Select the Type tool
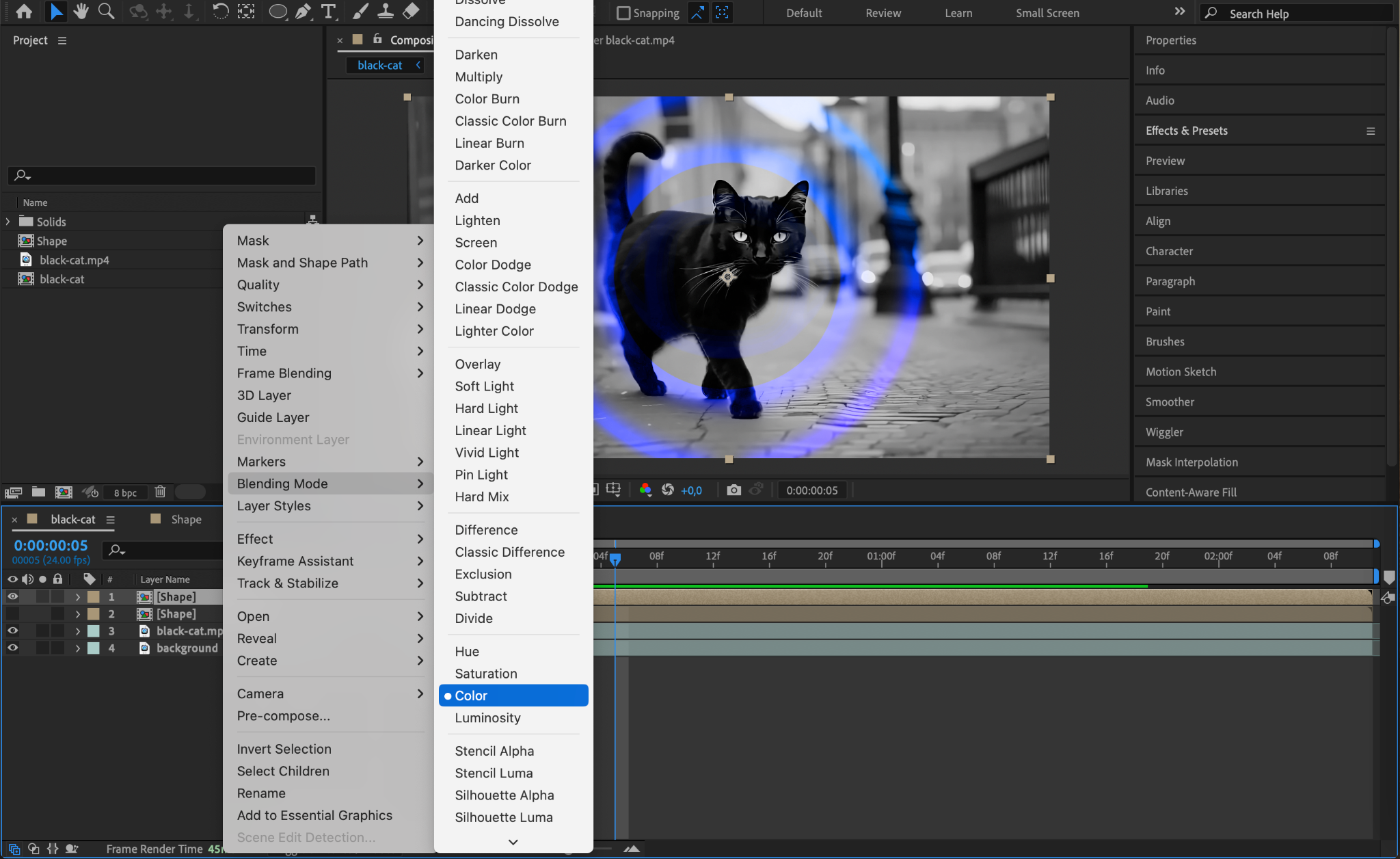The image size is (1400, 859). click(329, 11)
